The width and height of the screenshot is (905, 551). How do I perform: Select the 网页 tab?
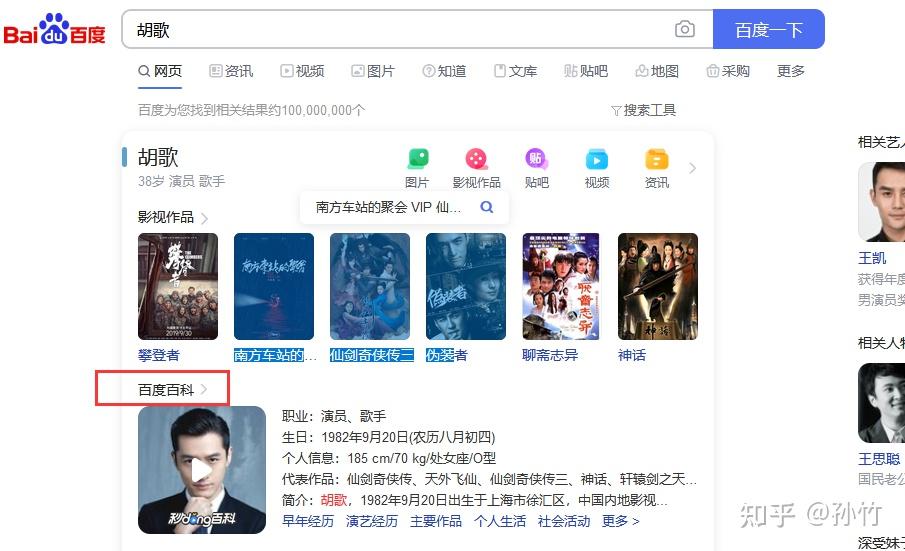click(160, 71)
